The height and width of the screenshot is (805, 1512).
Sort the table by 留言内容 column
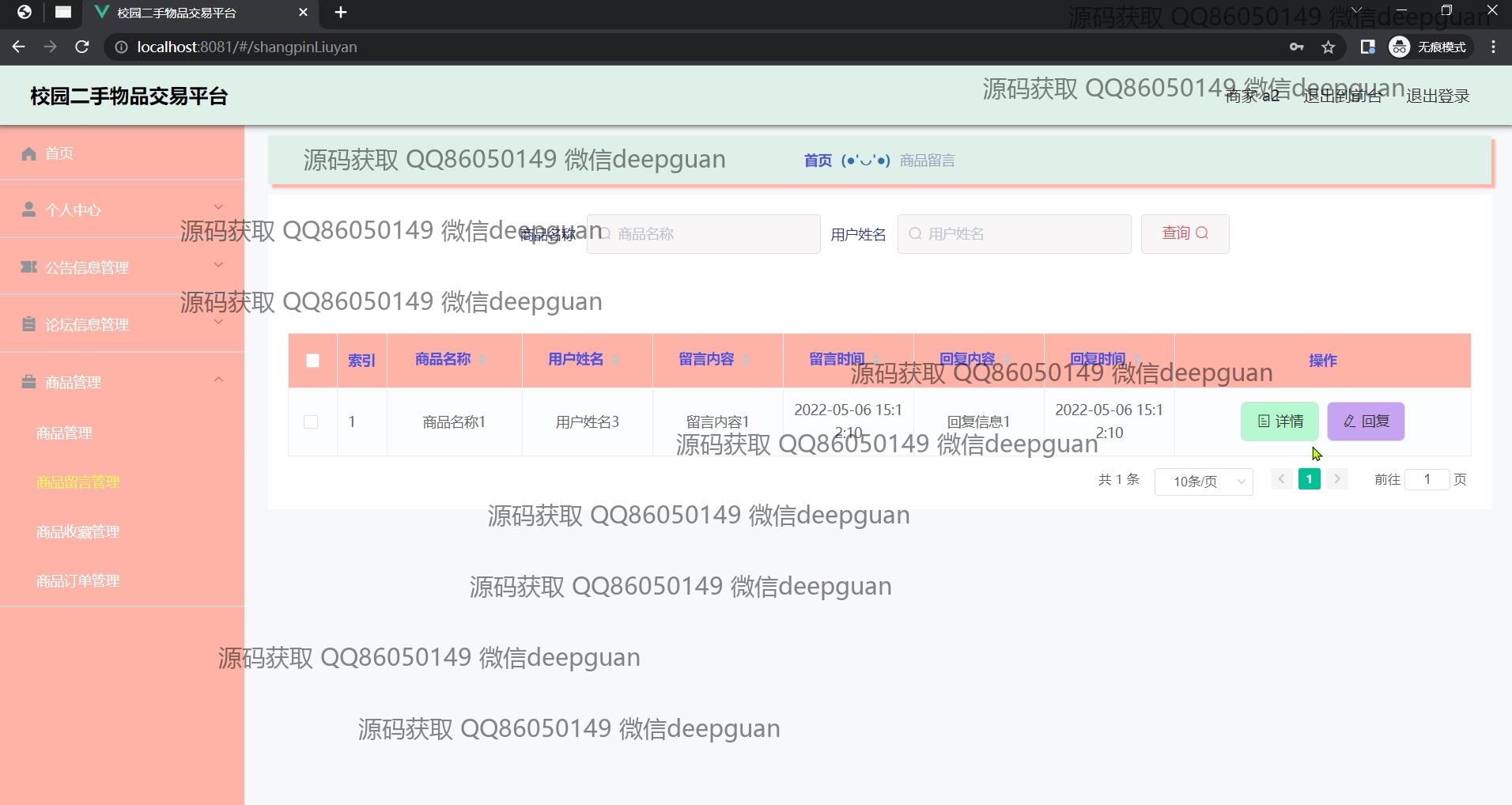746,361
